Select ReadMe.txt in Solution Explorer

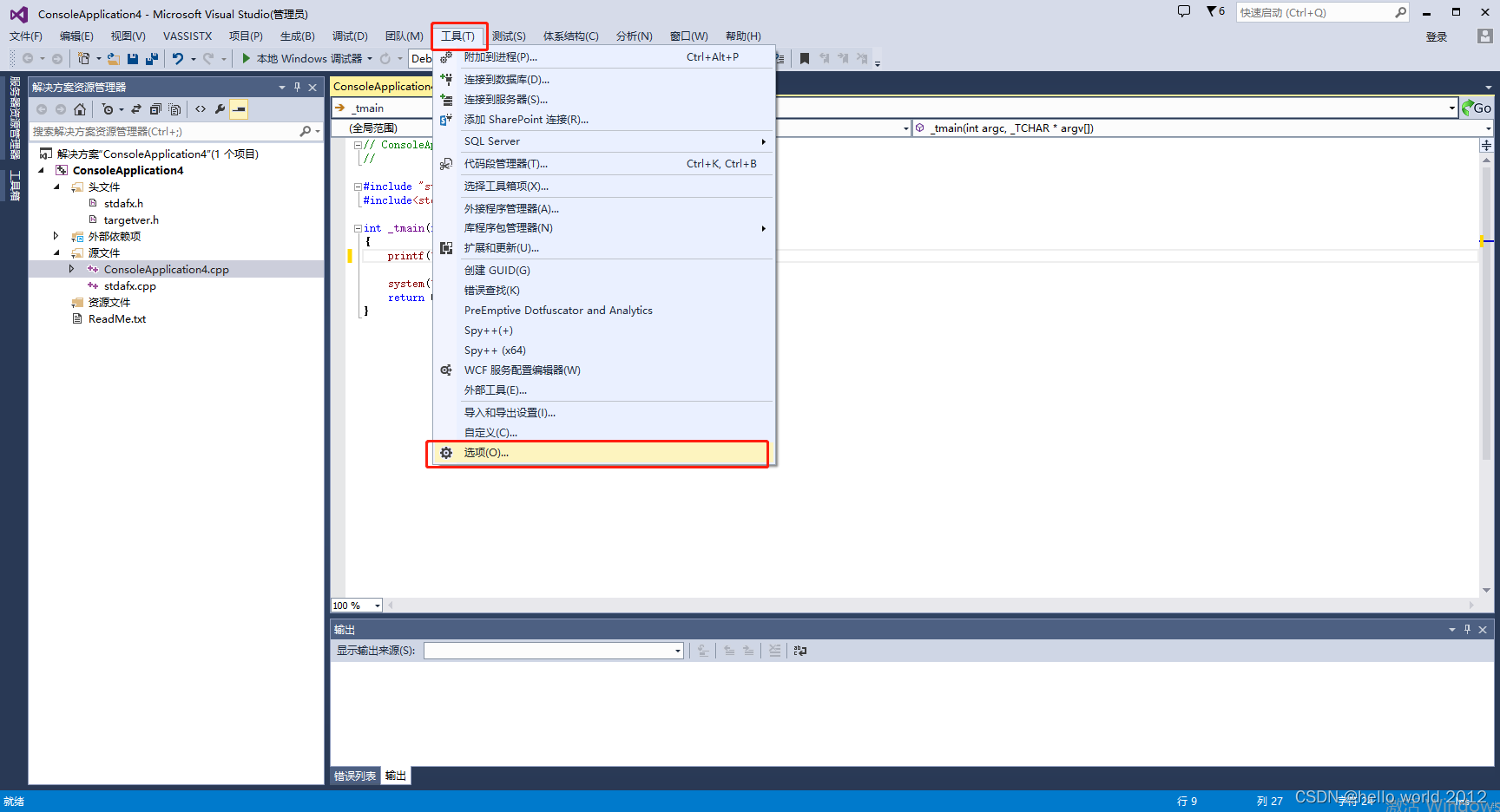click(x=117, y=319)
